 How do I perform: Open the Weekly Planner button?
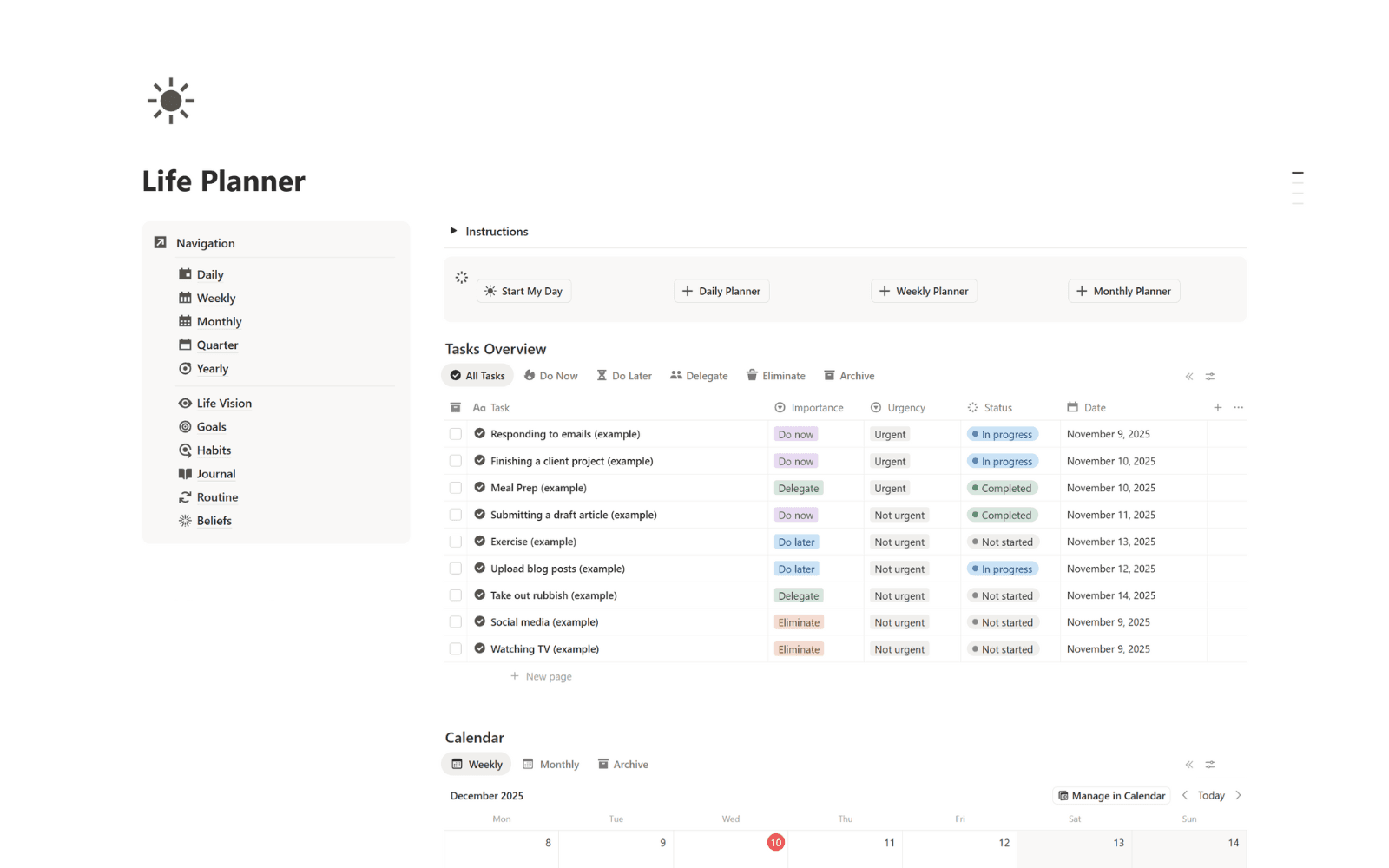[924, 291]
